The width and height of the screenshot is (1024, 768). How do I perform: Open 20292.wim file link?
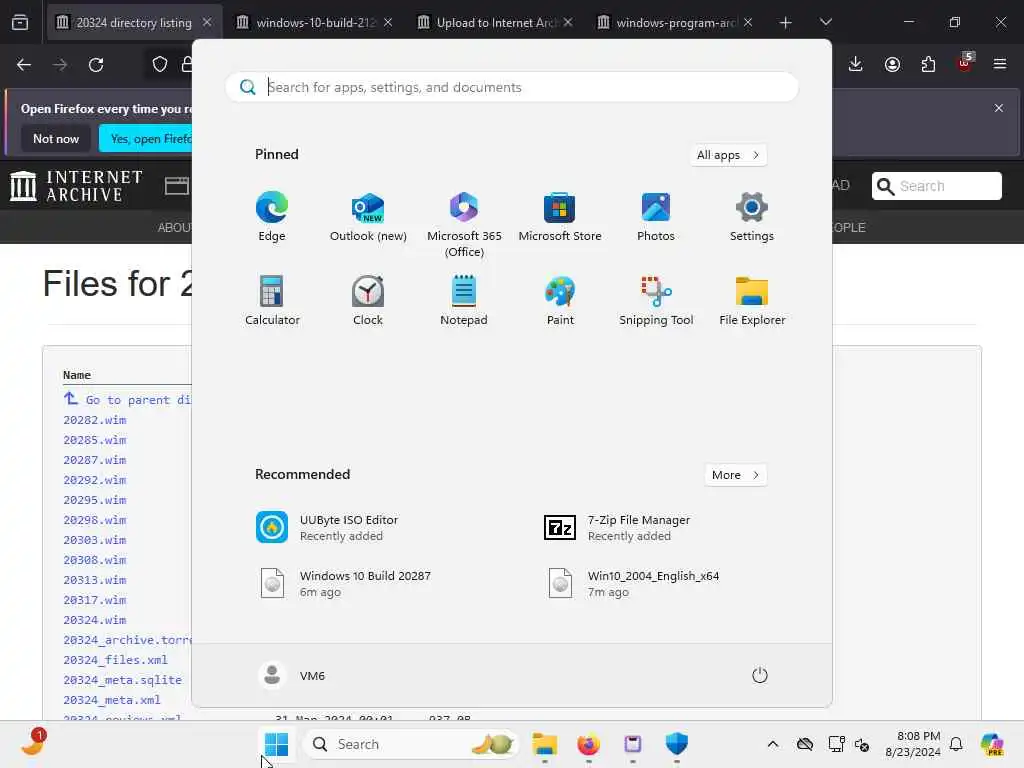[x=95, y=480]
